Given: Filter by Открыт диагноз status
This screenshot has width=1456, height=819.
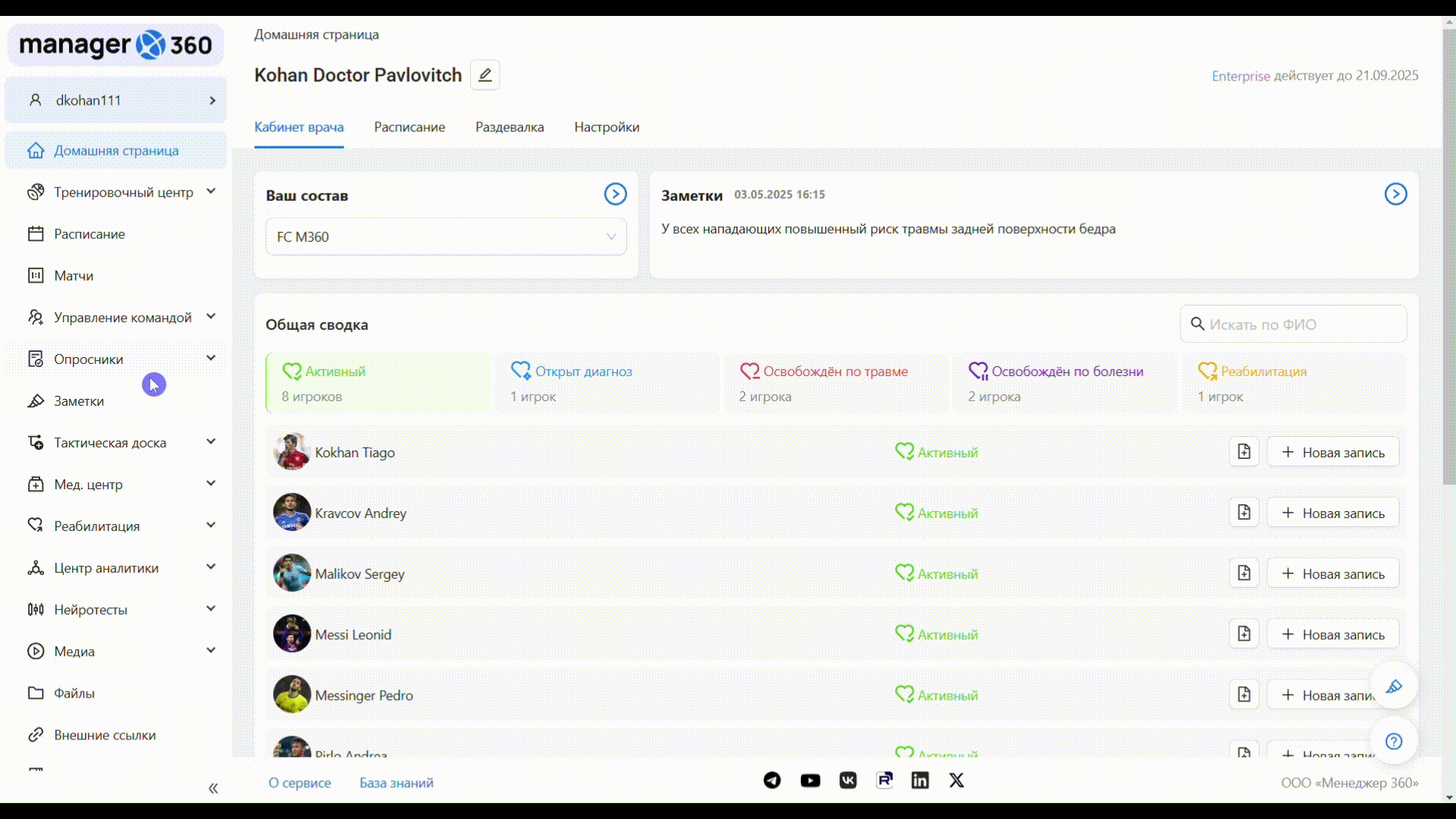Looking at the screenshot, I should (x=607, y=383).
